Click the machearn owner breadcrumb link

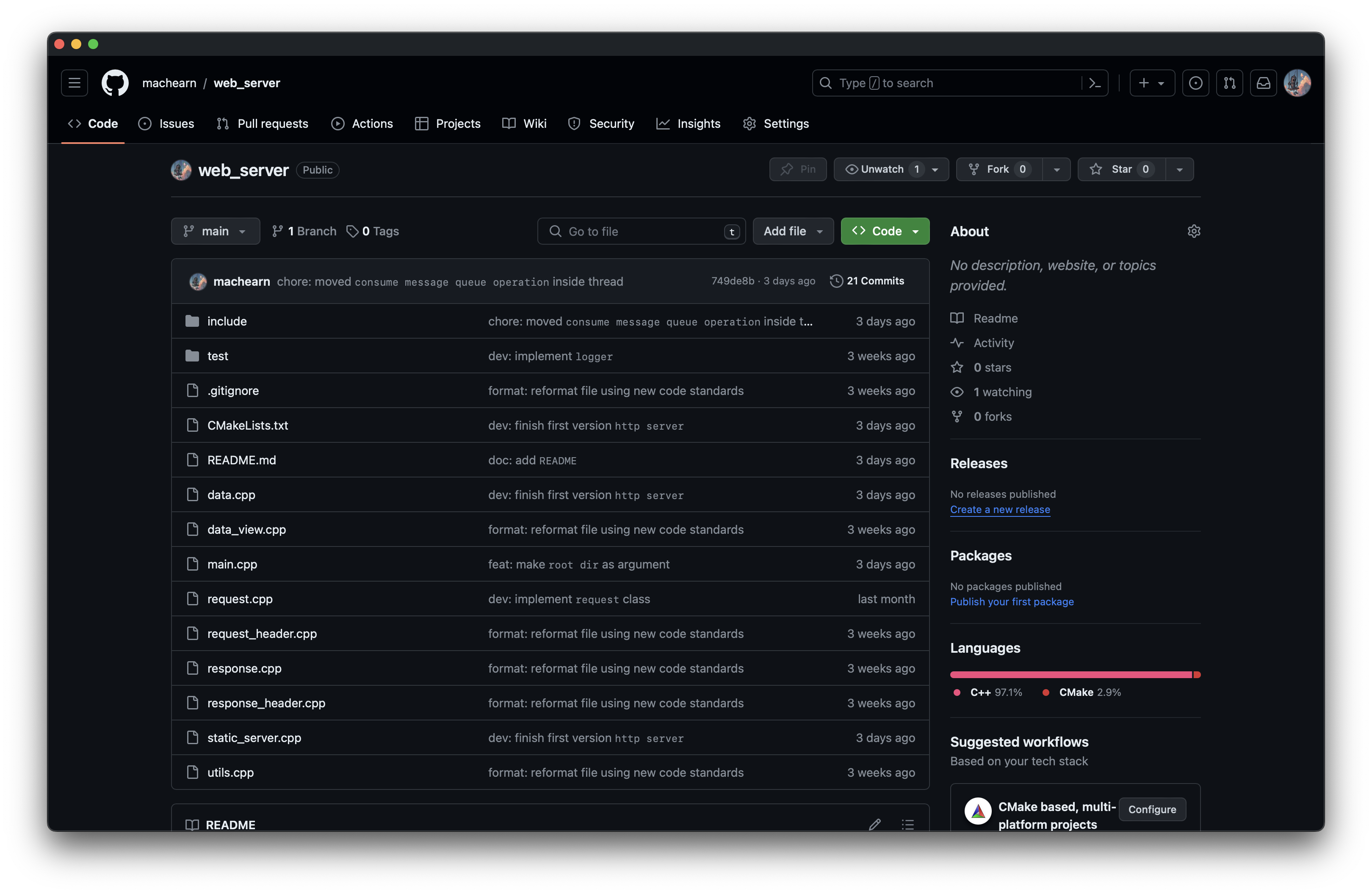click(x=169, y=83)
